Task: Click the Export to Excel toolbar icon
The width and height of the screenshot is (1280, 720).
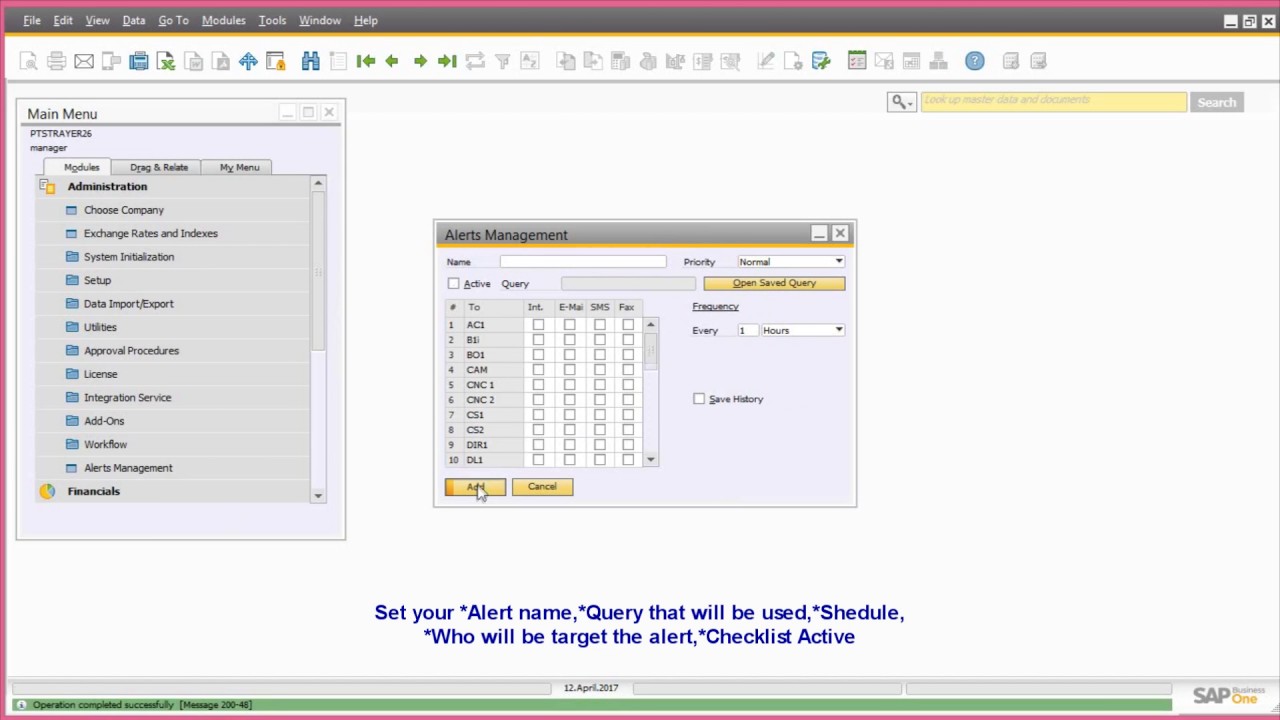Action: click(x=166, y=62)
